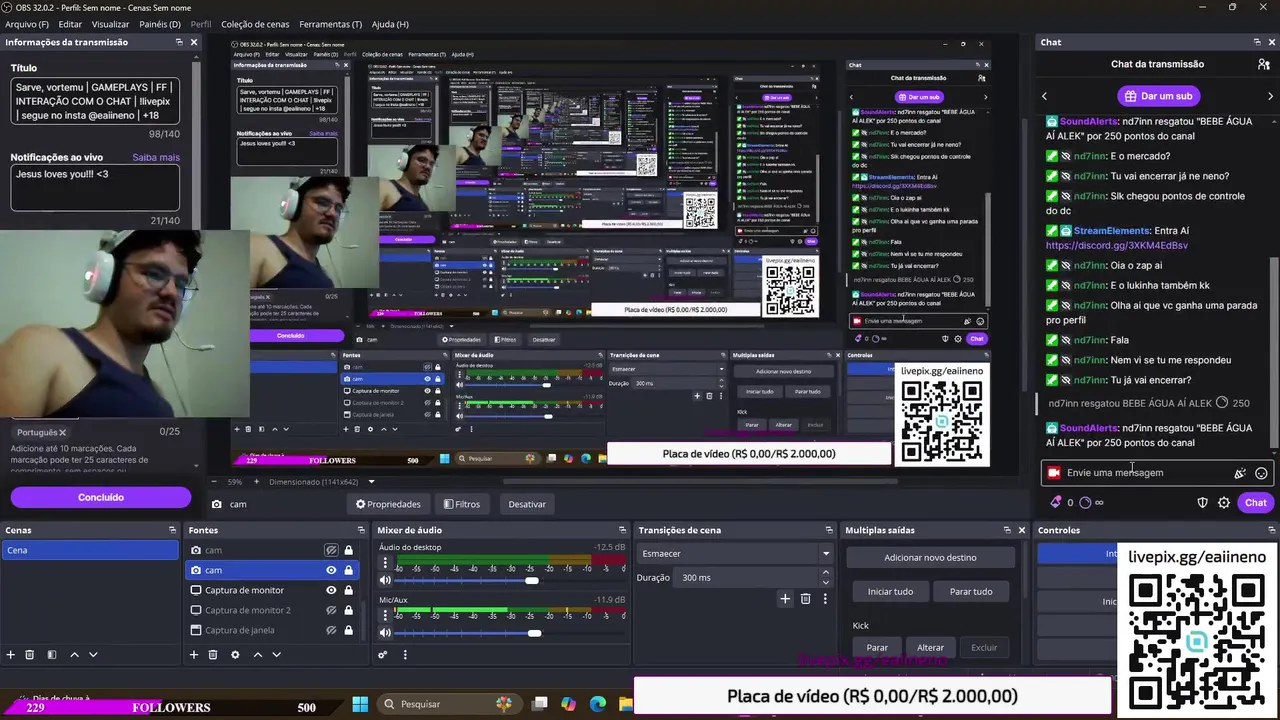Open the discord.gg chat link
This screenshot has width=1280, height=720.
click(x=1117, y=245)
